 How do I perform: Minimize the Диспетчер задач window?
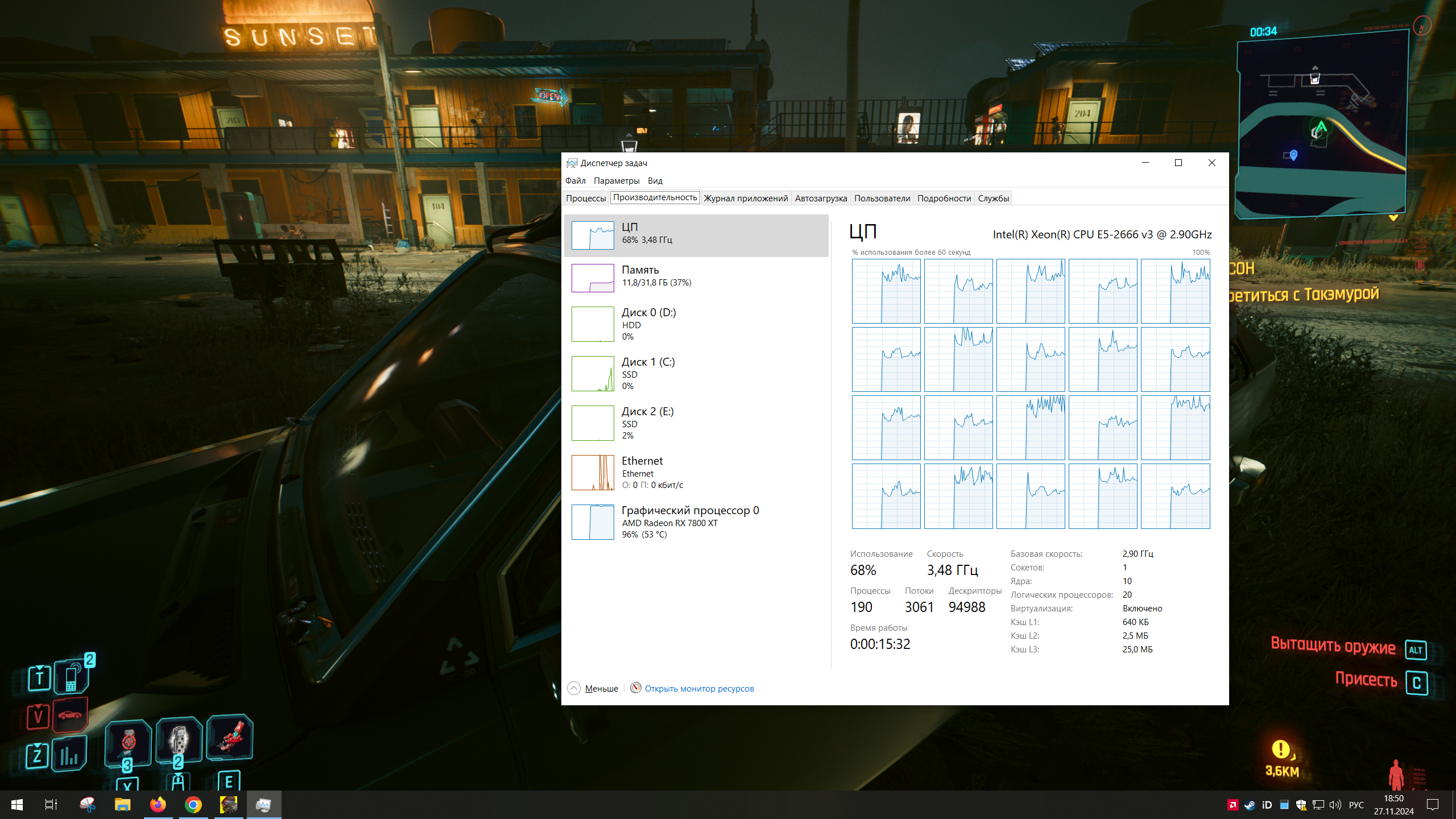(1145, 163)
